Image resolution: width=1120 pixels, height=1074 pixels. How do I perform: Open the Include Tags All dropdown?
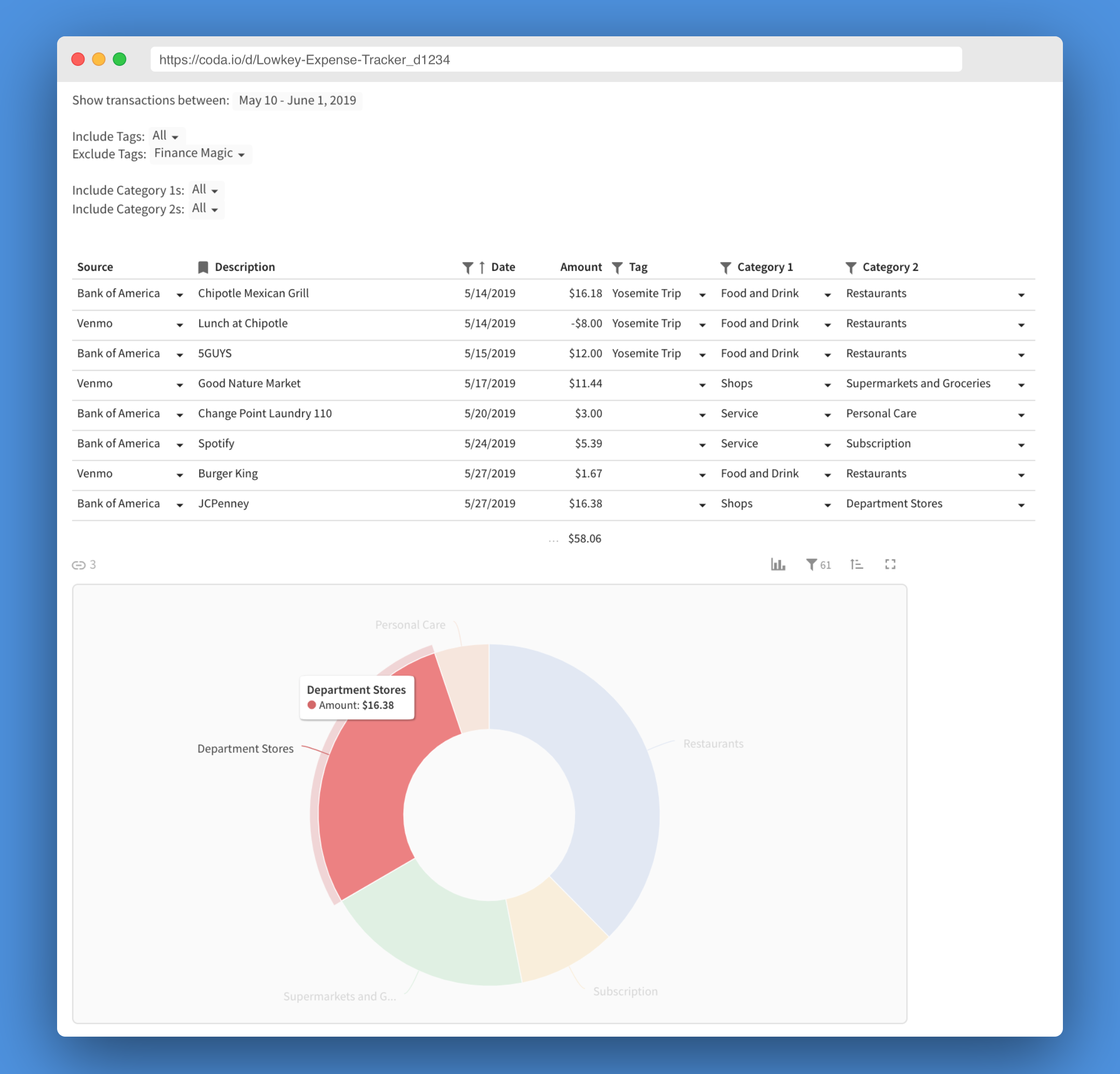click(166, 136)
